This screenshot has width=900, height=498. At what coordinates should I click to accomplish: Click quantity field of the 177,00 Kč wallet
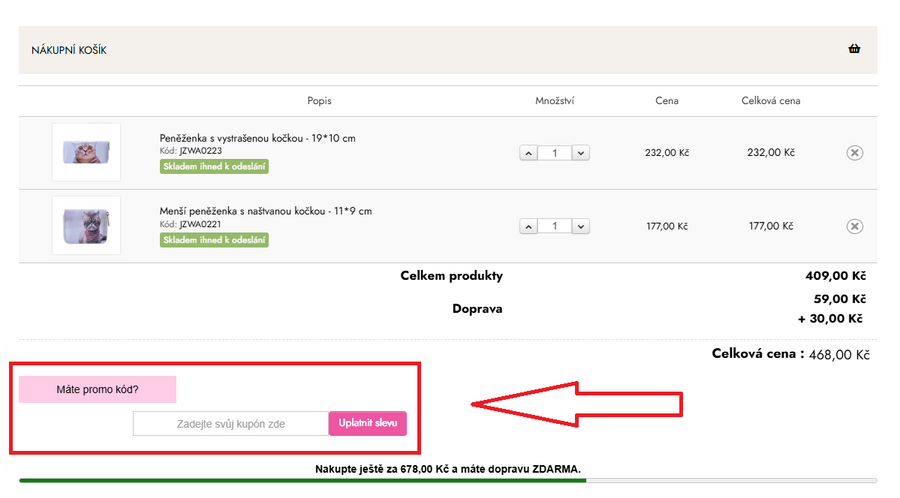[554, 227]
